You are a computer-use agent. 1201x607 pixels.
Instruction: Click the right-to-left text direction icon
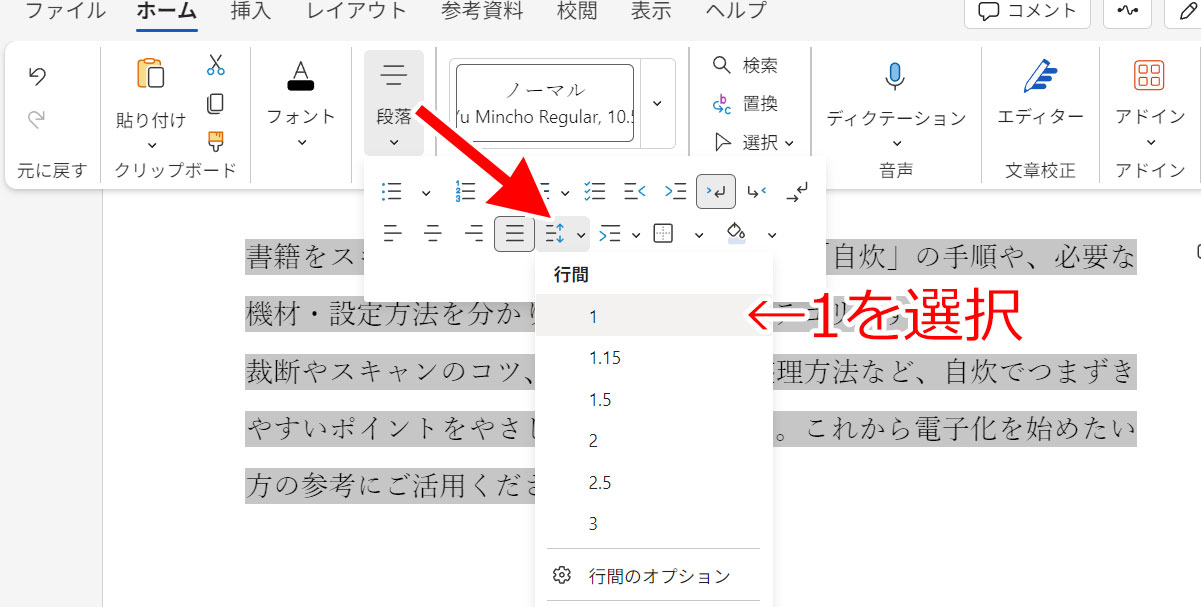pyautogui.click(x=757, y=191)
